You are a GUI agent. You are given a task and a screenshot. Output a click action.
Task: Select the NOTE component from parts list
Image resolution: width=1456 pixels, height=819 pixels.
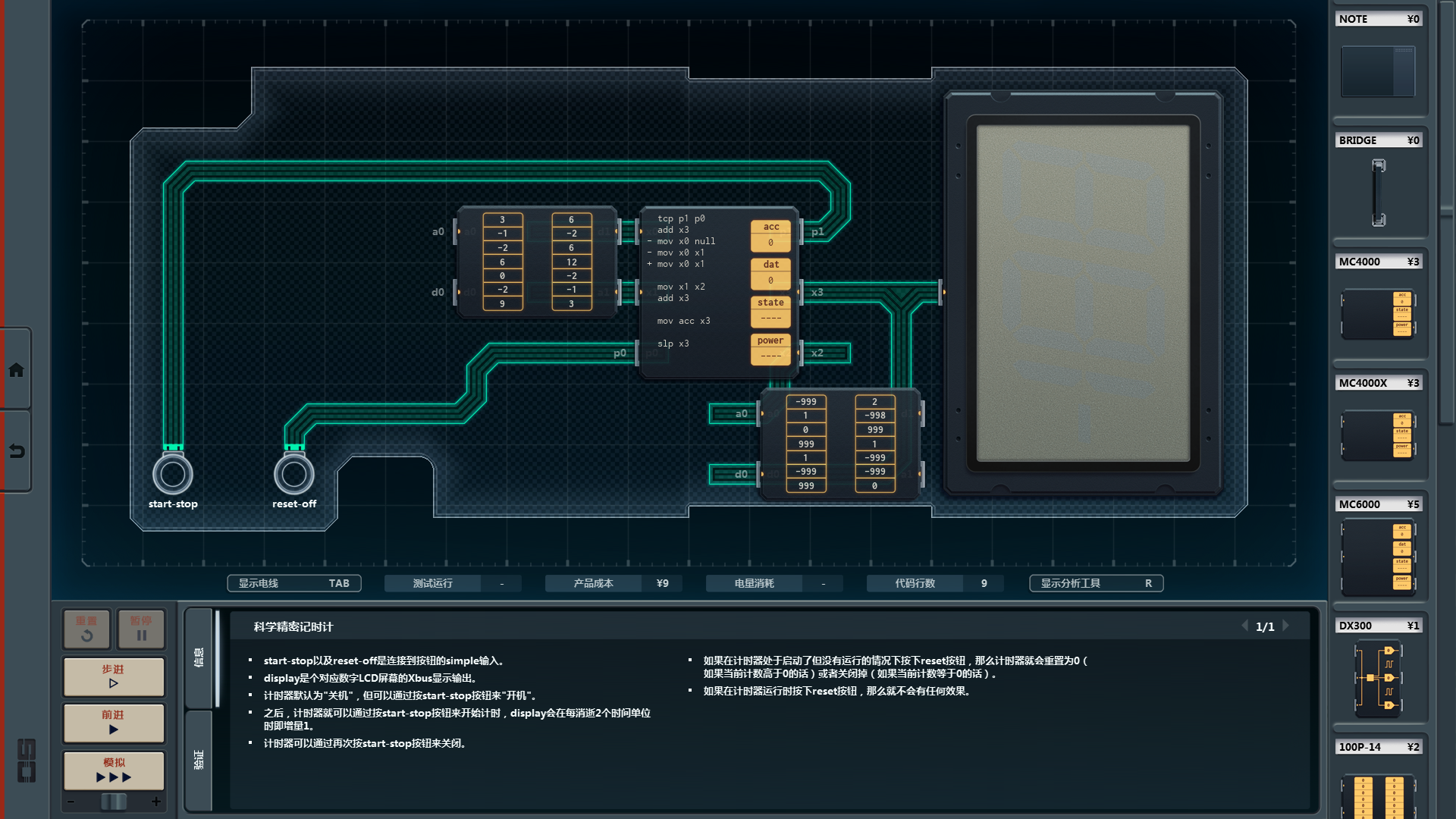pyautogui.click(x=1378, y=71)
